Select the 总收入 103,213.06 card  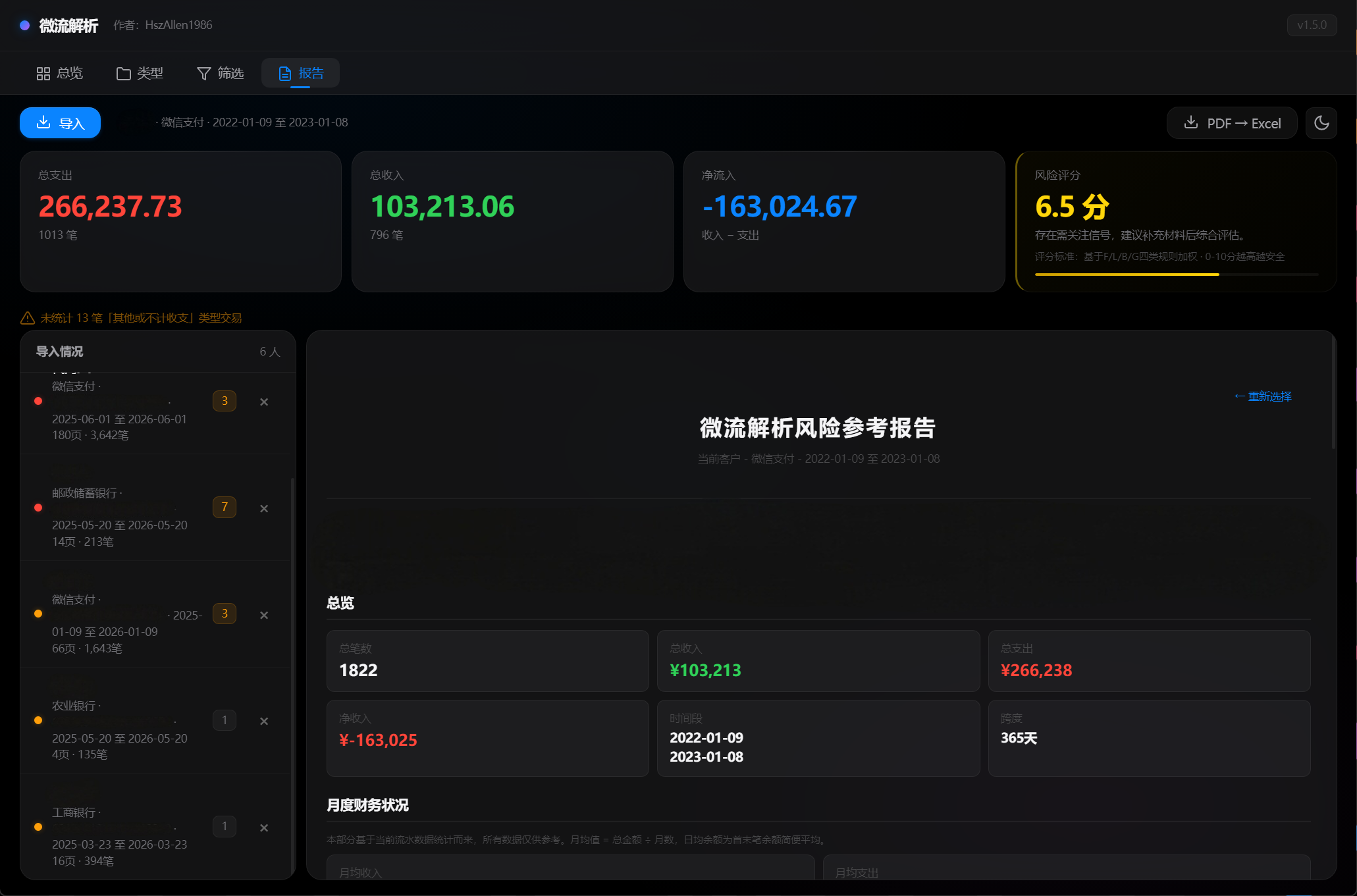pos(512,221)
